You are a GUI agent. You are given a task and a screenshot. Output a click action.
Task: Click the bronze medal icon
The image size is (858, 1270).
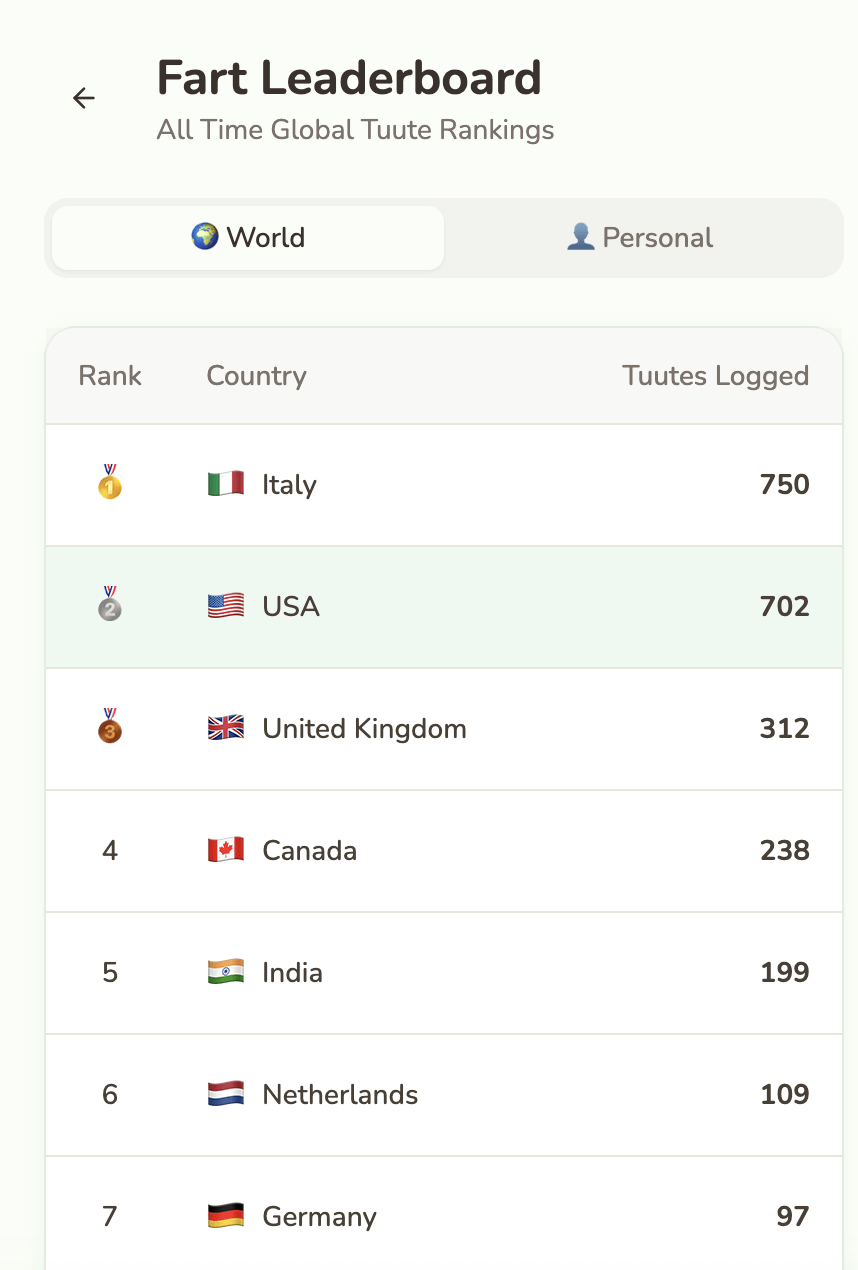110,727
